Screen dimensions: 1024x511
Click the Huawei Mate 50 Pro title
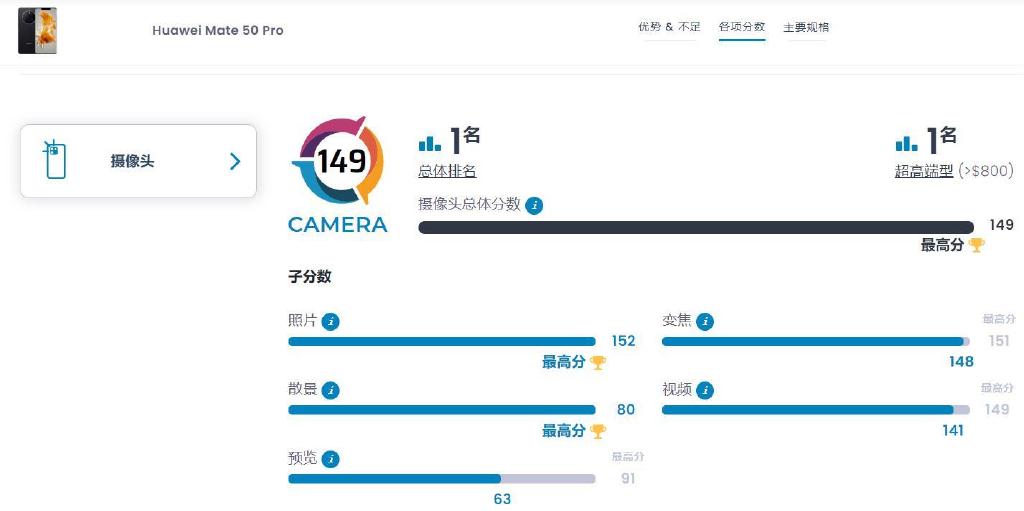217,31
